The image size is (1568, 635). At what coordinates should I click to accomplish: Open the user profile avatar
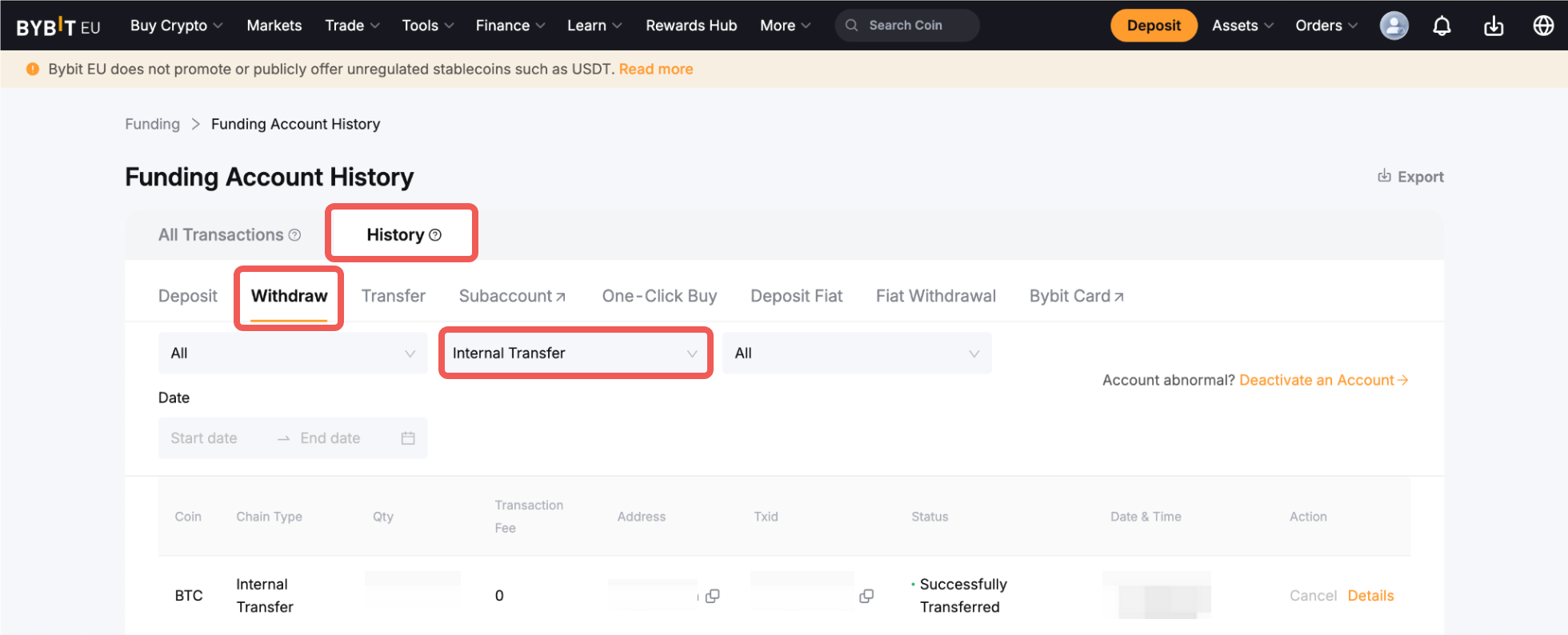click(1394, 26)
